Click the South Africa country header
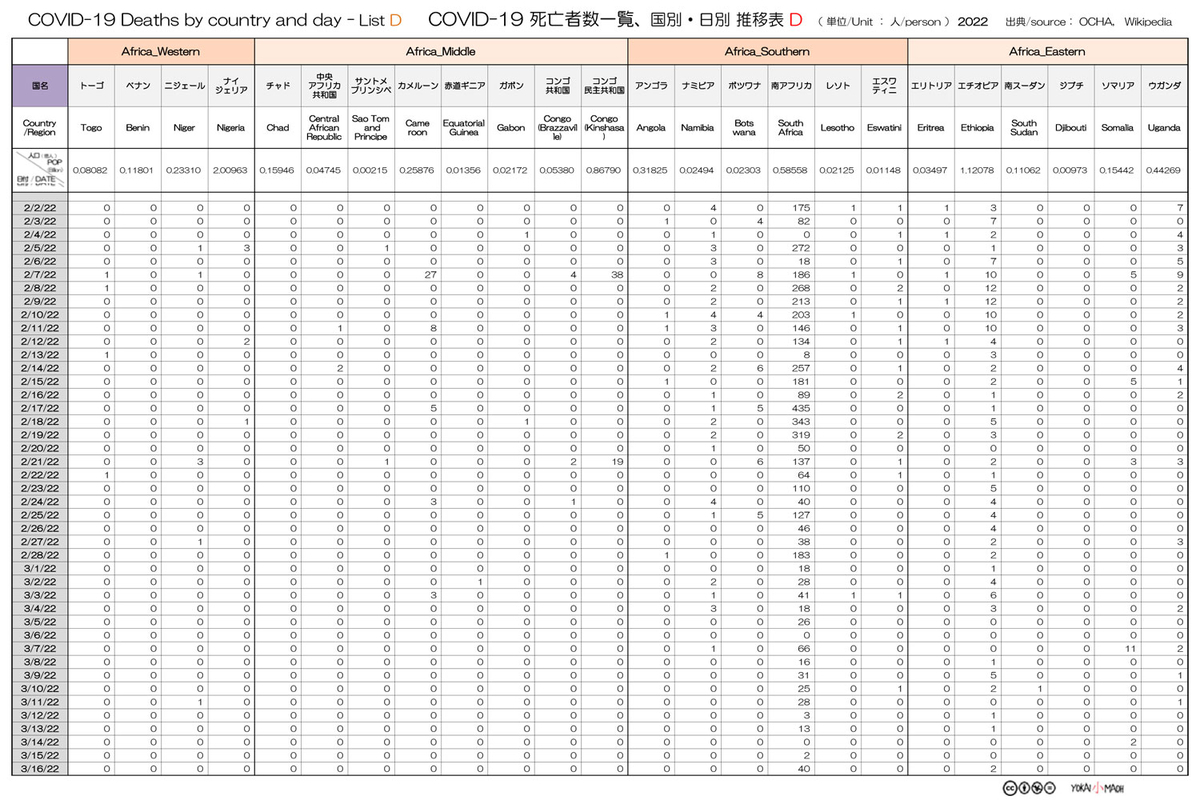Viewport: 1200px width, 804px height. point(790,128)
